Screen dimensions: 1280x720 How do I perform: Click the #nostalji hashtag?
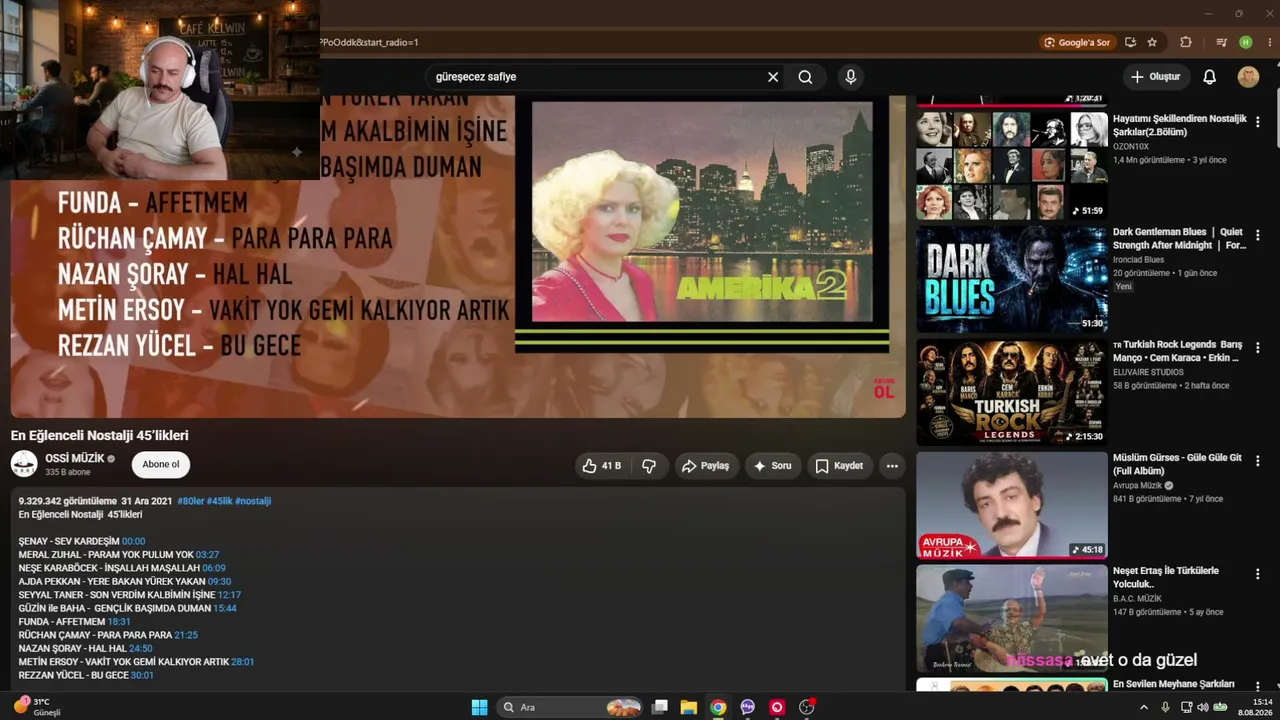click(253, 501)
